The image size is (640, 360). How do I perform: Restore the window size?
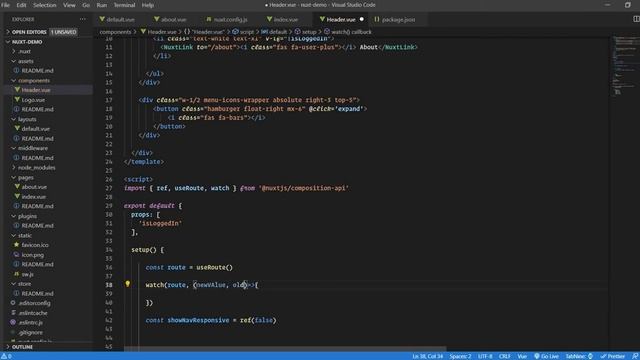627,5
